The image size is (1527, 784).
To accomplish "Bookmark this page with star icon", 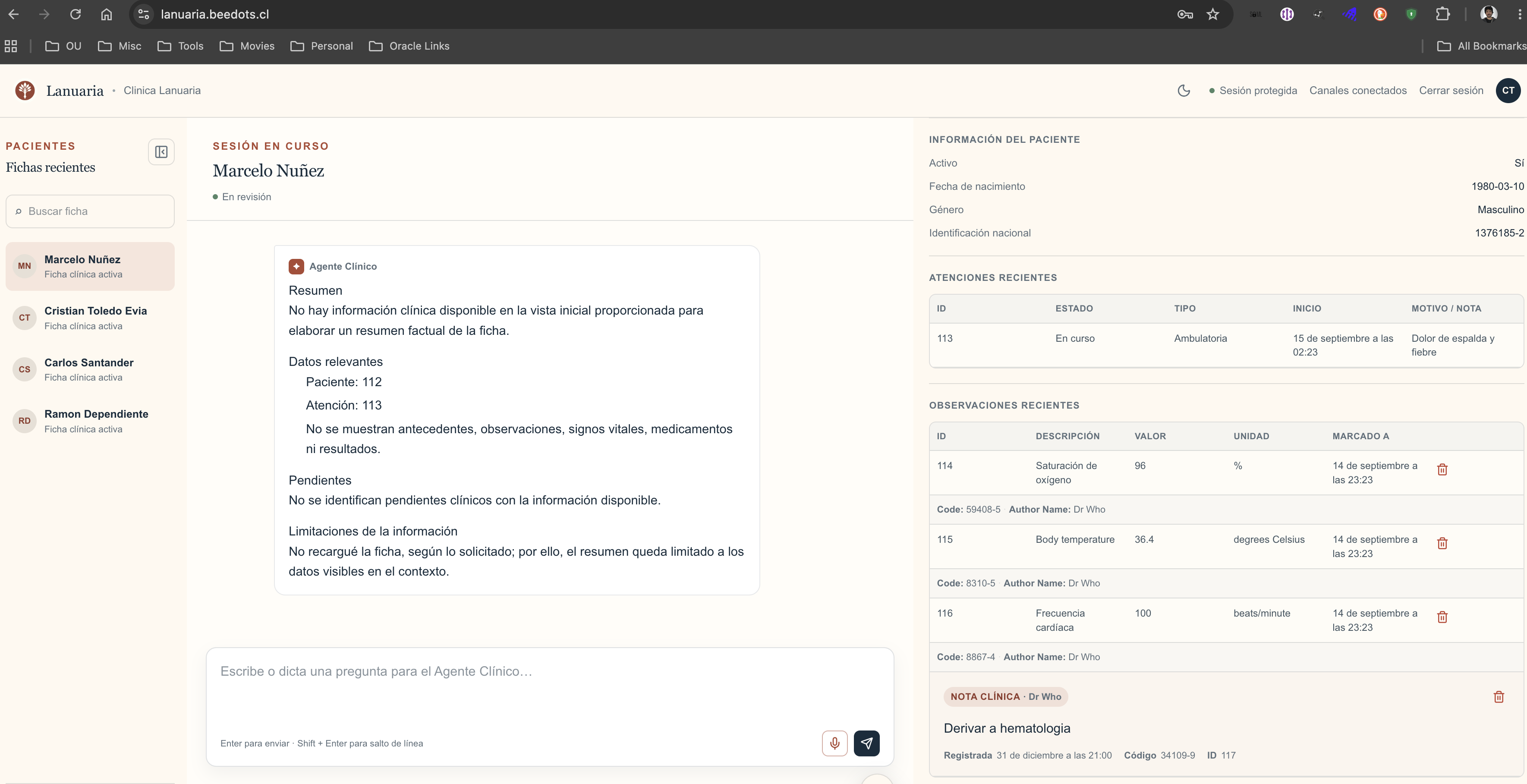I will 1213,14.
